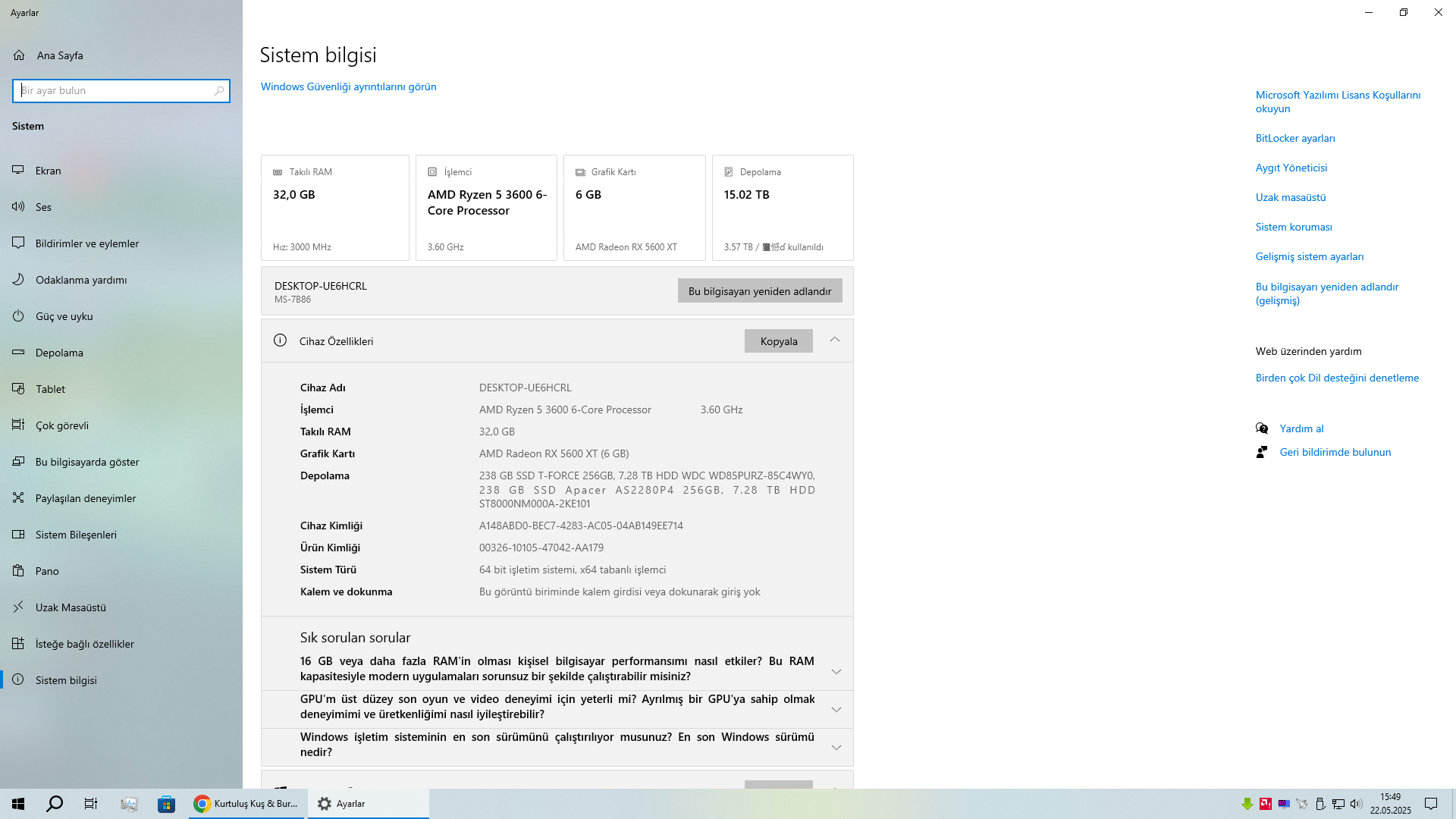The image size is (1456, 819).
Task: Open Tablet in sidebar menu
Action: pyautogui.click(x=121, y=389)
